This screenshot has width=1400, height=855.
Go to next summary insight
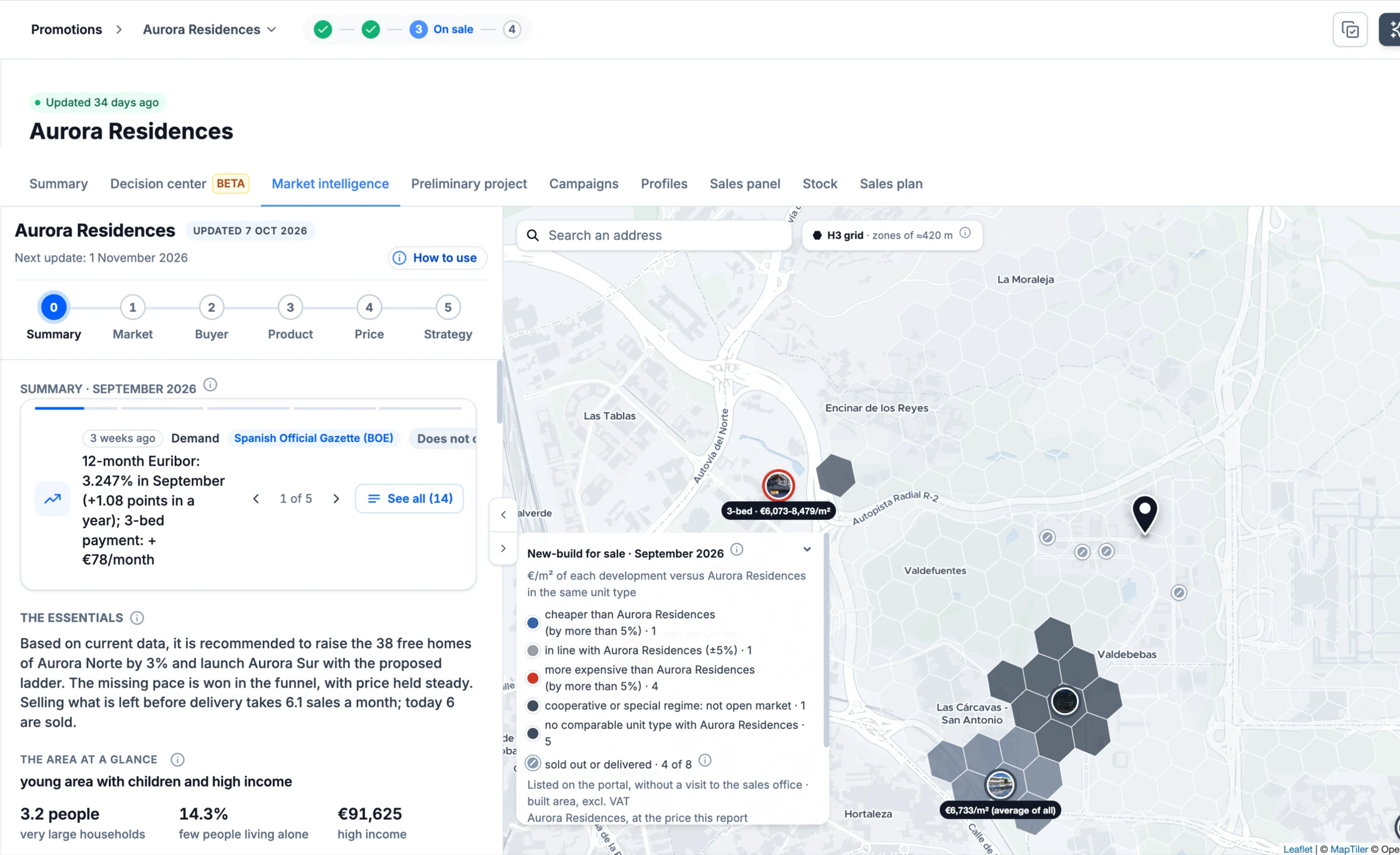click(x=336, y=498)
